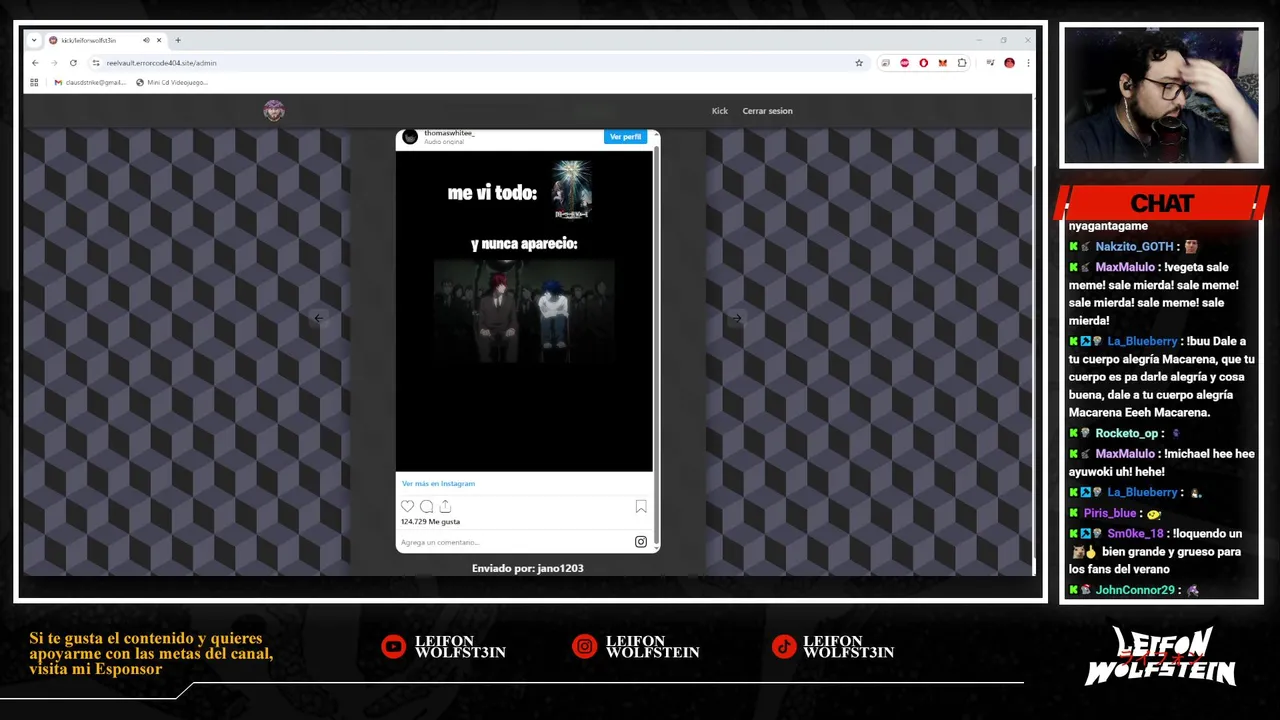Click Sm0ke_18 username in chat
The image size is (1280, 720).
click(x=1135, y=534)
